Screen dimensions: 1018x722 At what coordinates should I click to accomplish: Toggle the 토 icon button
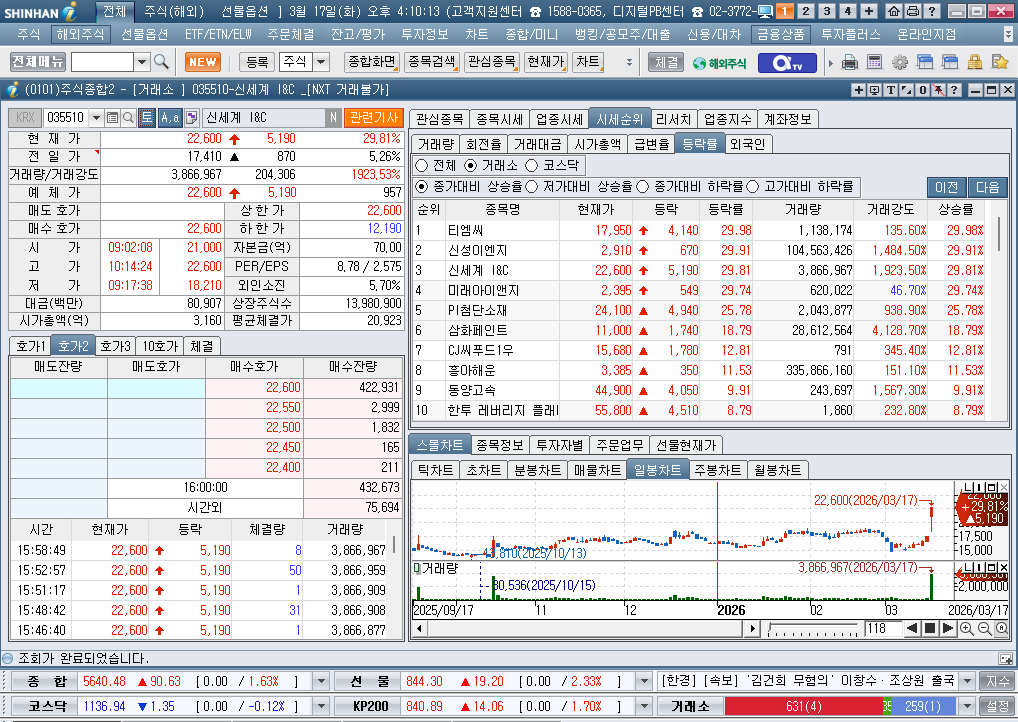coord(146,118)
